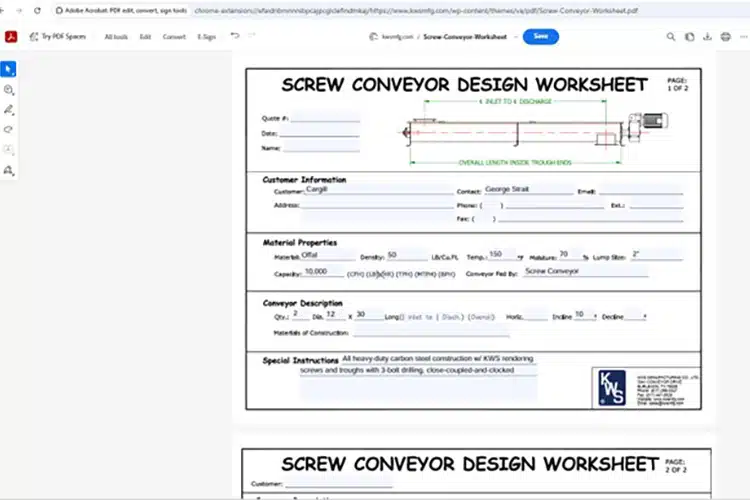Select the freehand draw loop tool
The height and width of the screenshot is (500, 750).
(x=8, y=130)
